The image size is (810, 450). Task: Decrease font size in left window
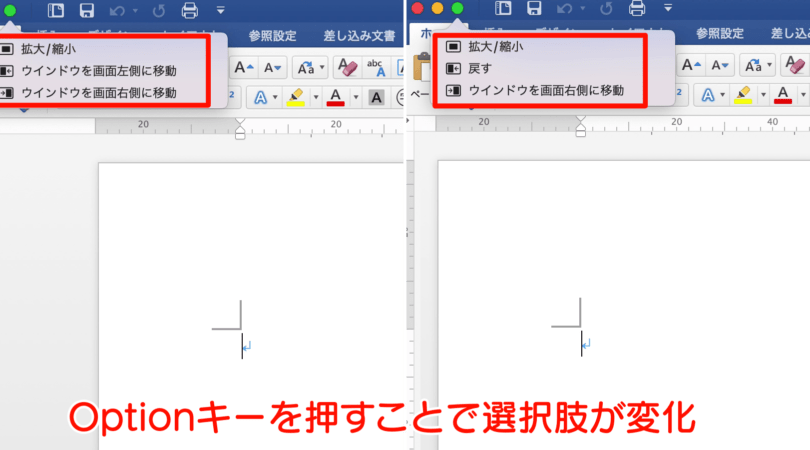click(x=272, y=68)
